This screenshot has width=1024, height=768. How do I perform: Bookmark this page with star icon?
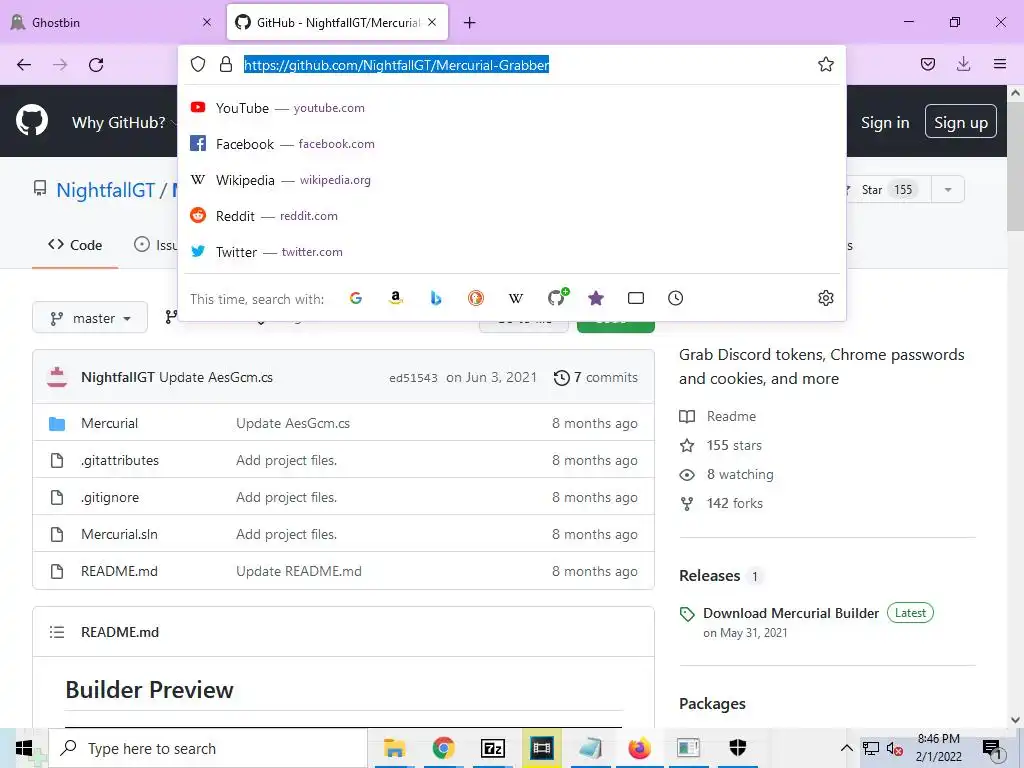(x=825, y=64)
